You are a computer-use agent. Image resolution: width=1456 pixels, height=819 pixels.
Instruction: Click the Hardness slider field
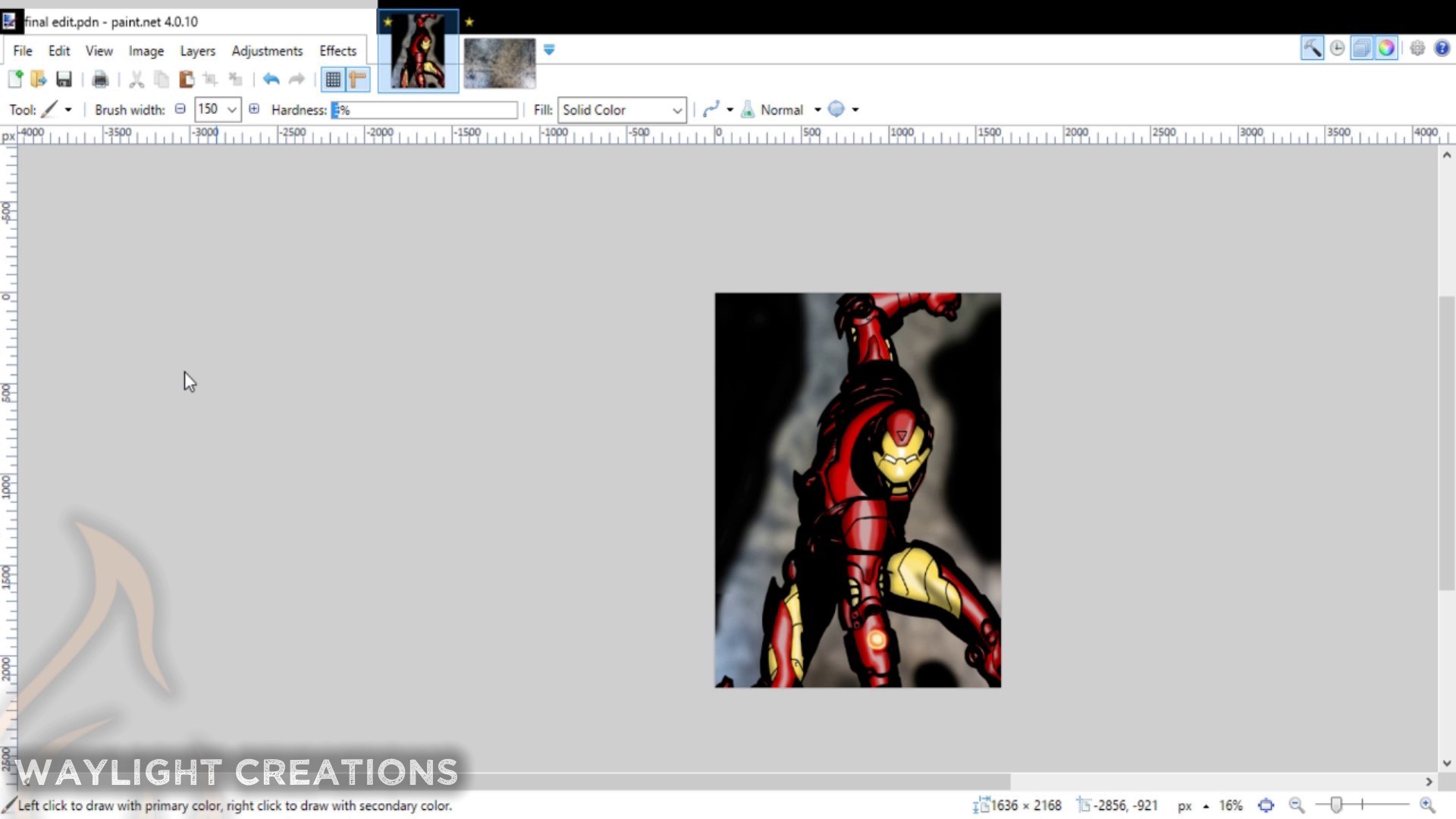[424, 110]
